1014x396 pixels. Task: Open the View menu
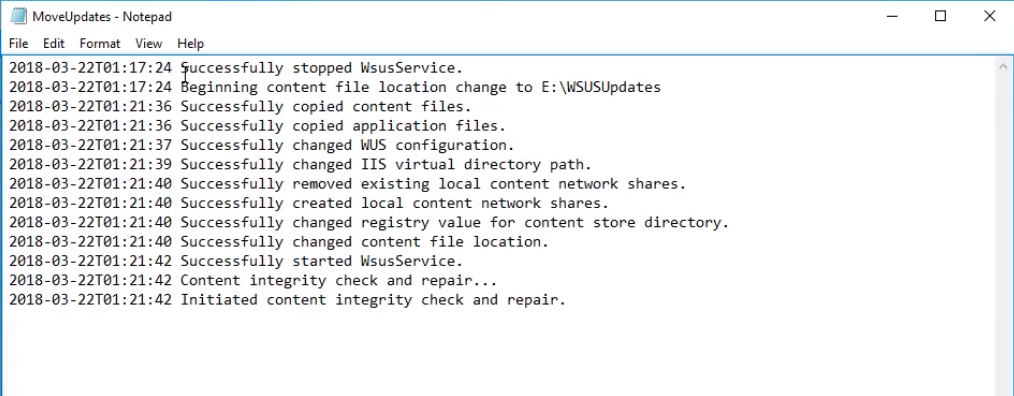click(148, 43)
